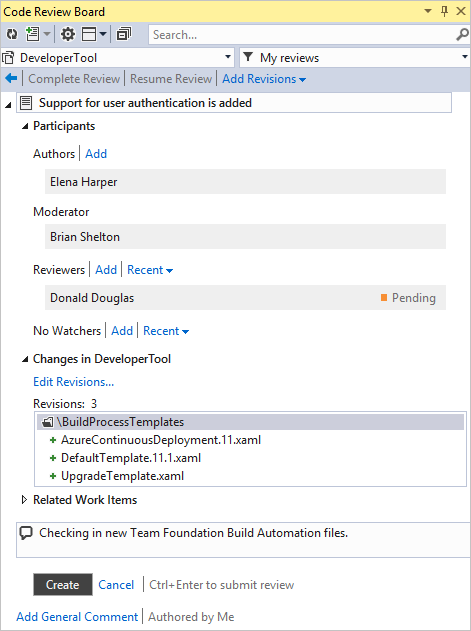Click the Edit Revisions link
471x631 pixels.
tap(73, 381)
